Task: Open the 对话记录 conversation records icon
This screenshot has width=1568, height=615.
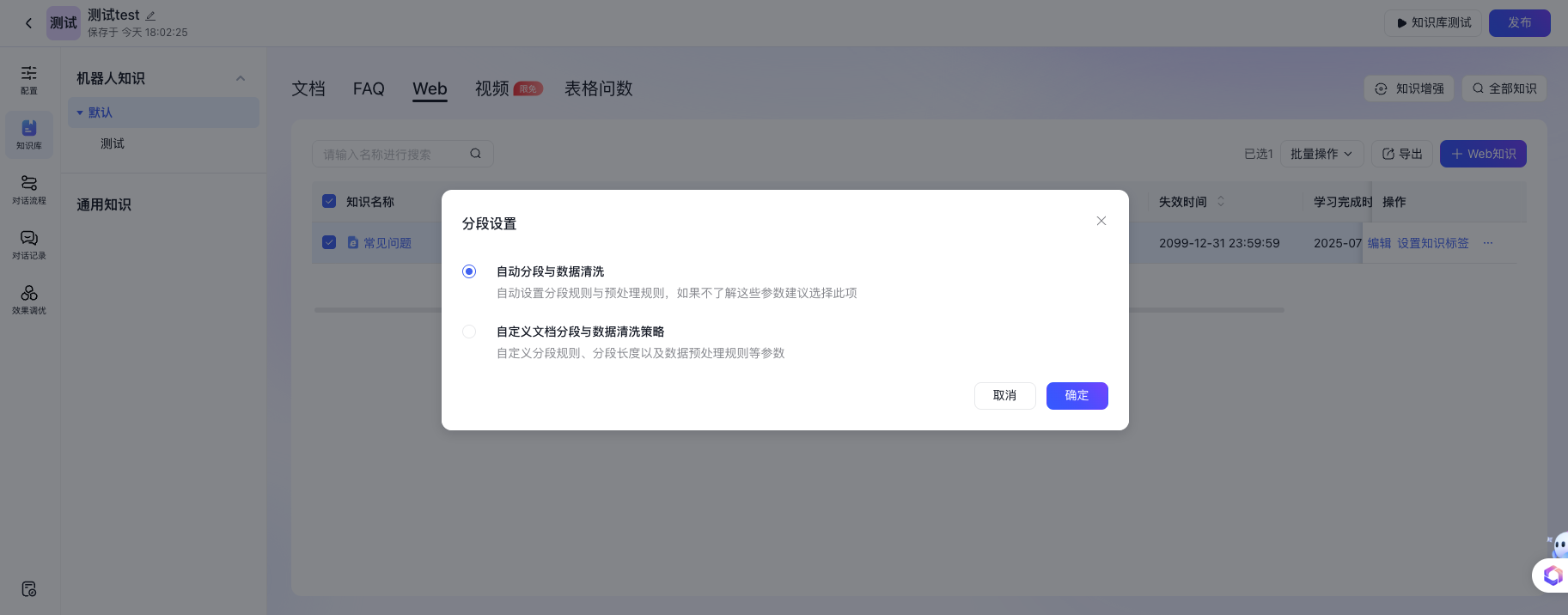Action: point(29,244)
